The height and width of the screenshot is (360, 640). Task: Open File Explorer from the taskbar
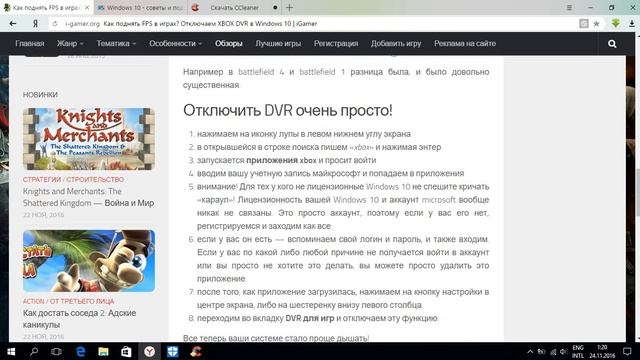click(103, 351)
